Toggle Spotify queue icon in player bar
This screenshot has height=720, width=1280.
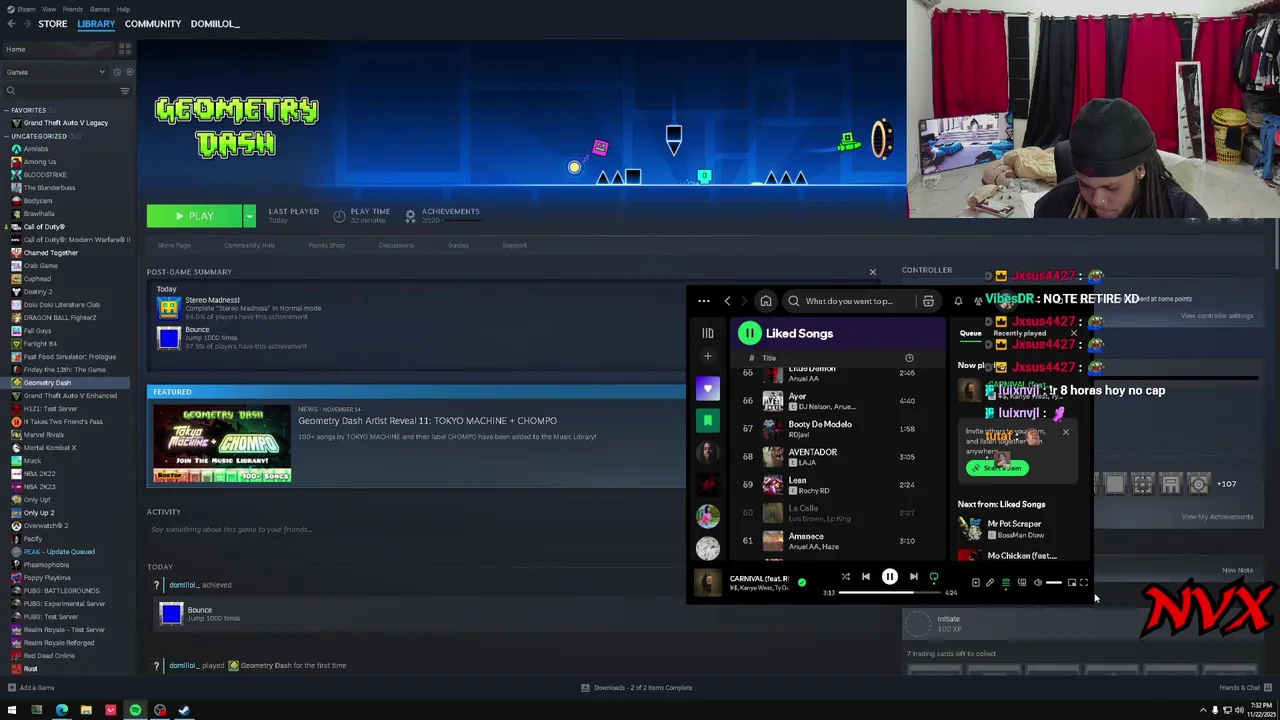coord(1006,583)
